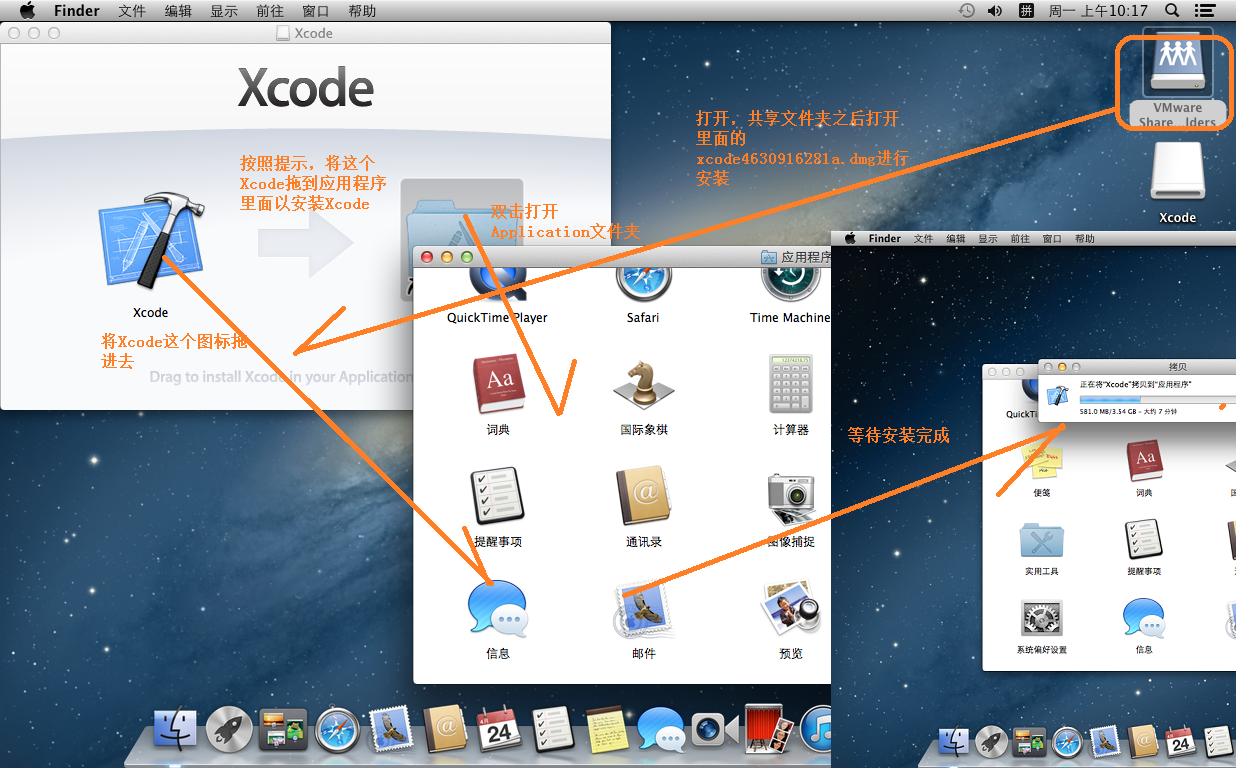
Task: Click Finder in the inset screenshot Dock
Action: point(953,741)
